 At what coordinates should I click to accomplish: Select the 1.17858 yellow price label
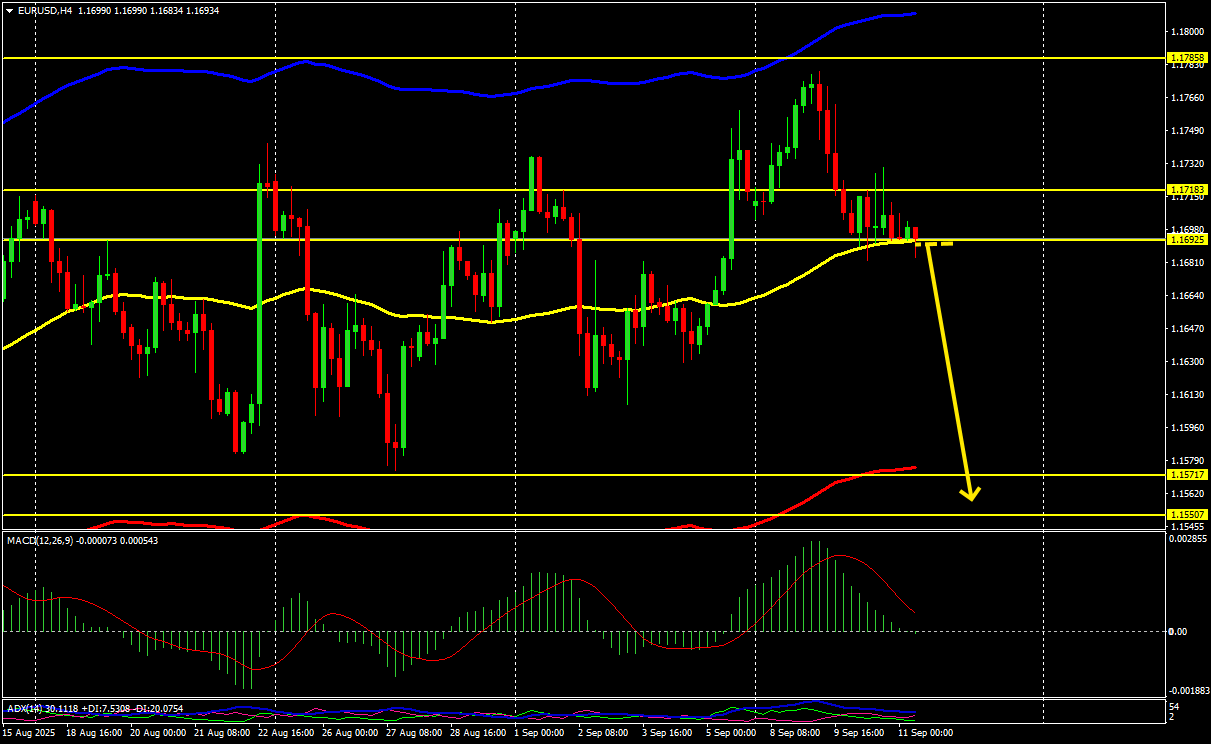[x=1188, y=59]
